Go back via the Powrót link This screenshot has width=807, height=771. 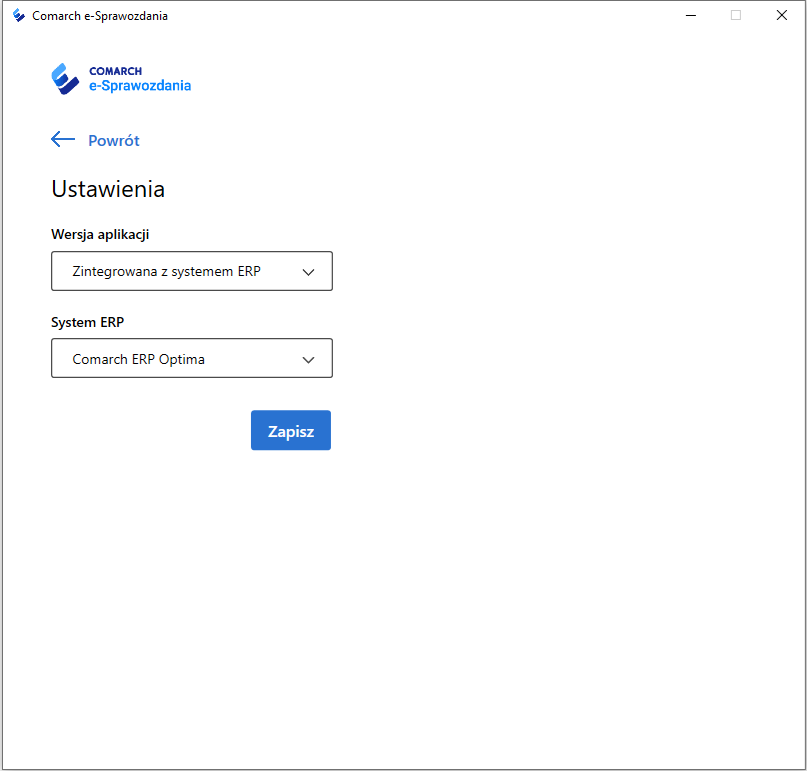tap(113, 141)
